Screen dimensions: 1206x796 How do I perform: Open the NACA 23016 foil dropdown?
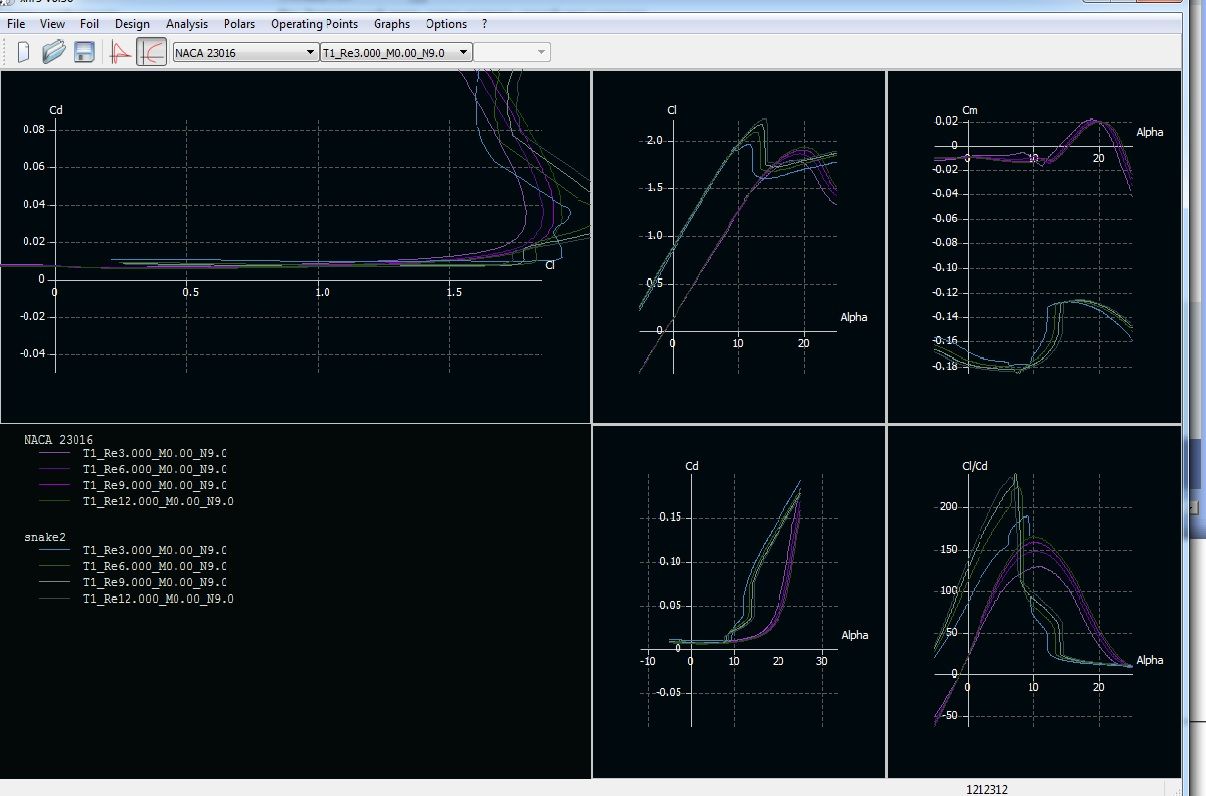click(x=245, y=52)
